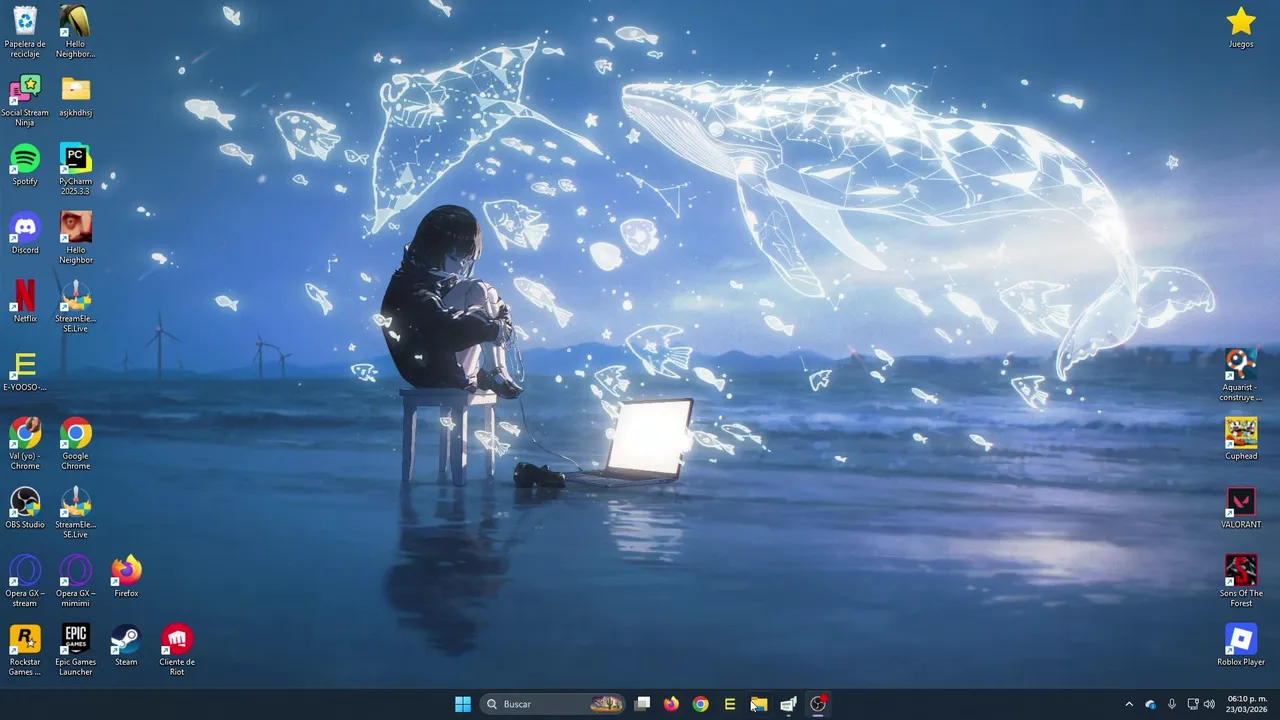Launch Epic Games Launcher shortcut
Screen dimensions: 1280x720
(75, 650)
